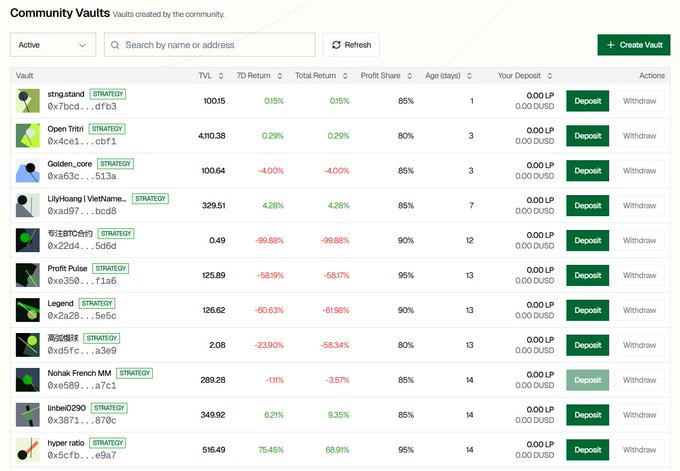
Task: Click the Profit Pulse vault name
Action: click(x=67, y=268)
